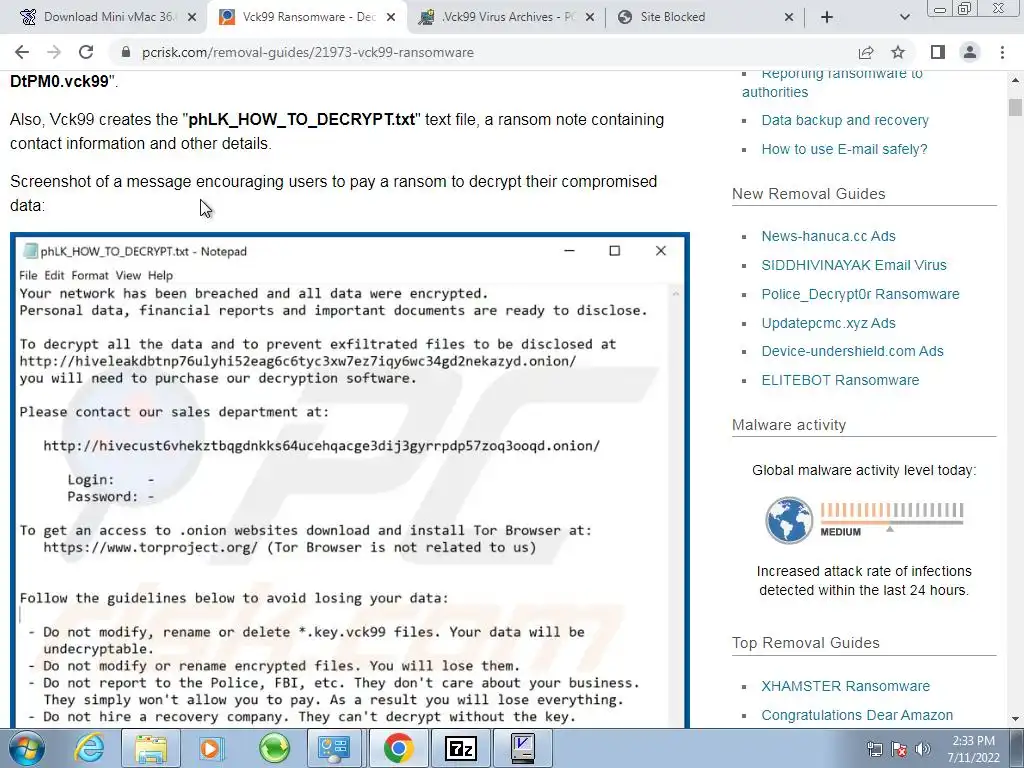Open the Device-undershield.com Ads guide
Screen dimensions: 1024x768
tap(852, 351)
